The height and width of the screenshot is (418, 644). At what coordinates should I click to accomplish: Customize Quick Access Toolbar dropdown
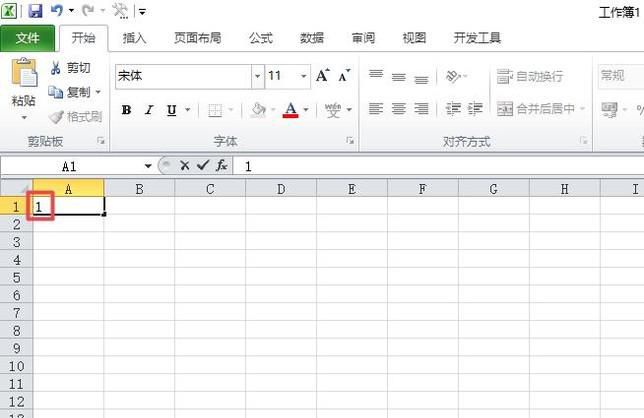pyautogui.click(x=142, y=11)
